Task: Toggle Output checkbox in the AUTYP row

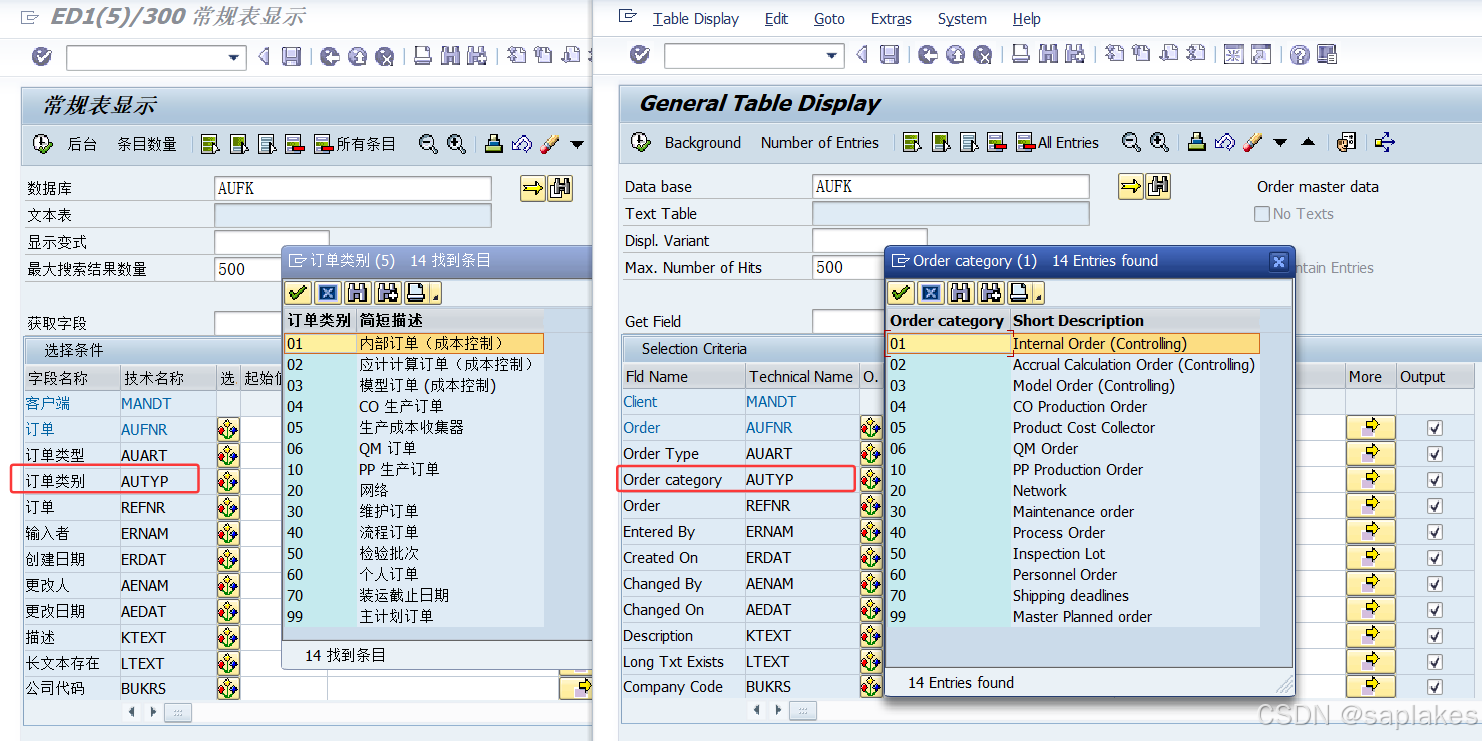Action: coord(1435,480)
